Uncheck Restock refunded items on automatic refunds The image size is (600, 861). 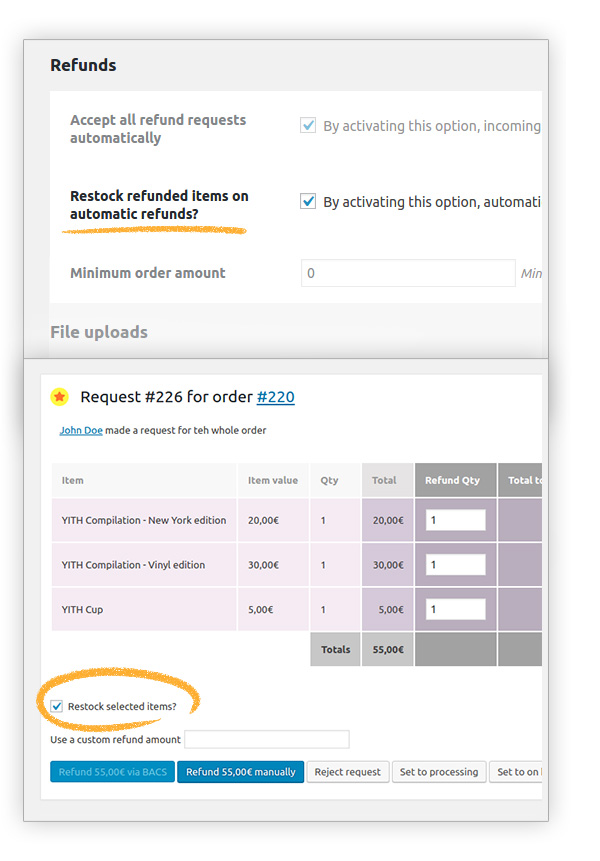tap(308, 201)
